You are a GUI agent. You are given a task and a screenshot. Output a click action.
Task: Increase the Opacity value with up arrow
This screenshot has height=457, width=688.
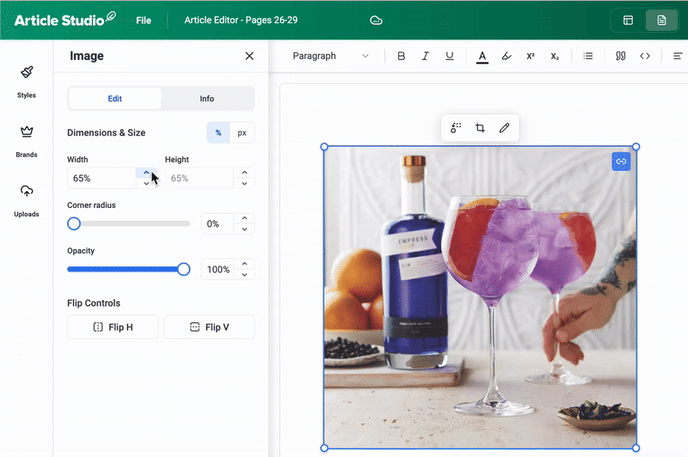[x=245, y=264]
